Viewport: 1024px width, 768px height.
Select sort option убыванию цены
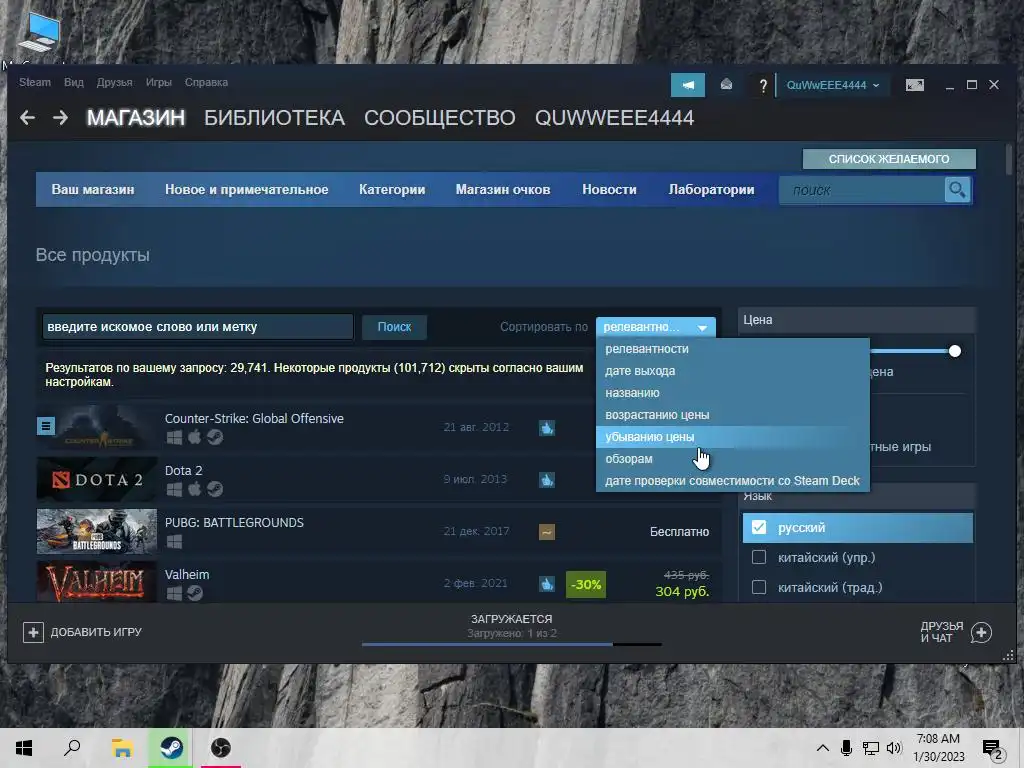[733, 437]
